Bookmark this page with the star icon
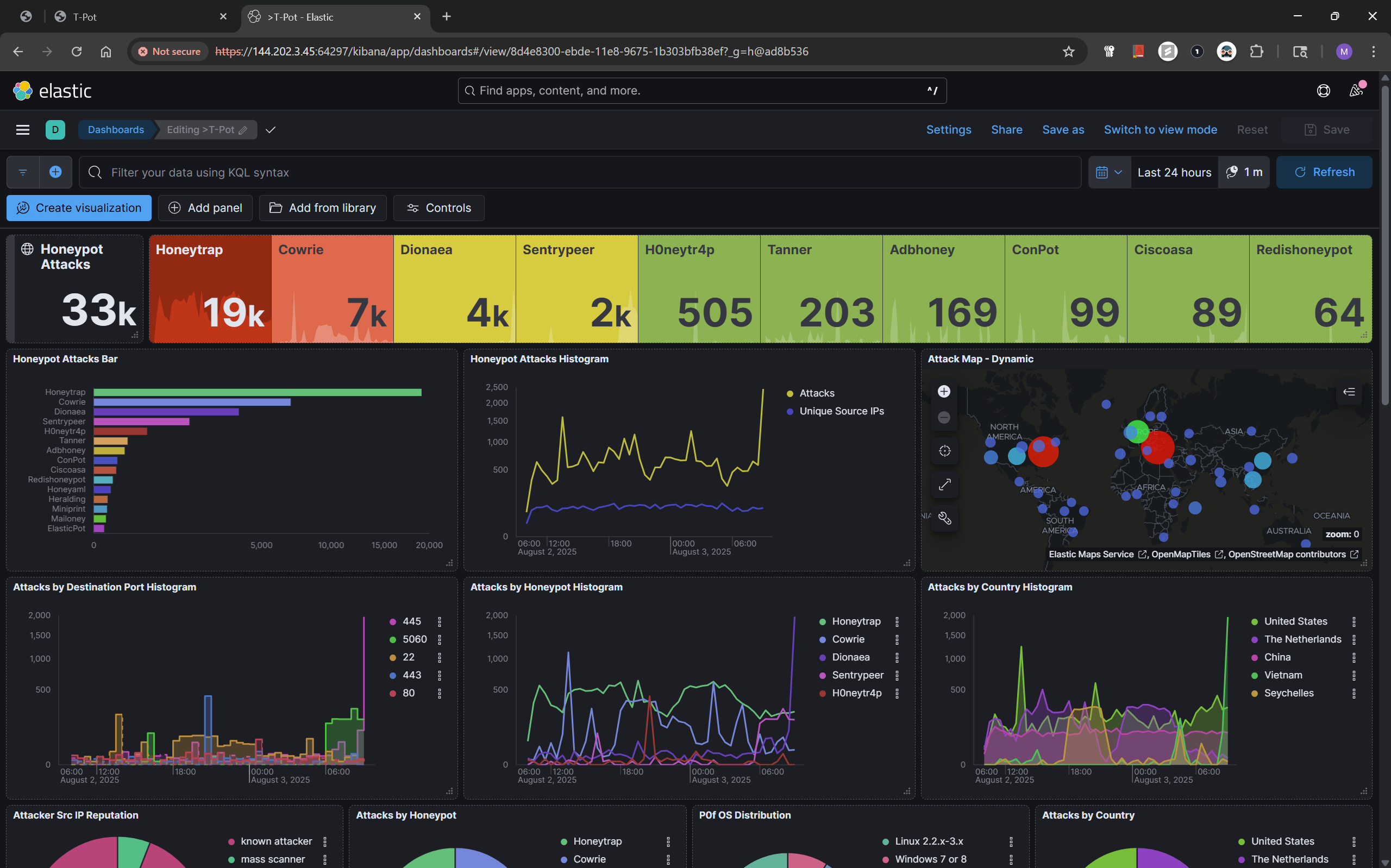 (x=1068, y=52)
